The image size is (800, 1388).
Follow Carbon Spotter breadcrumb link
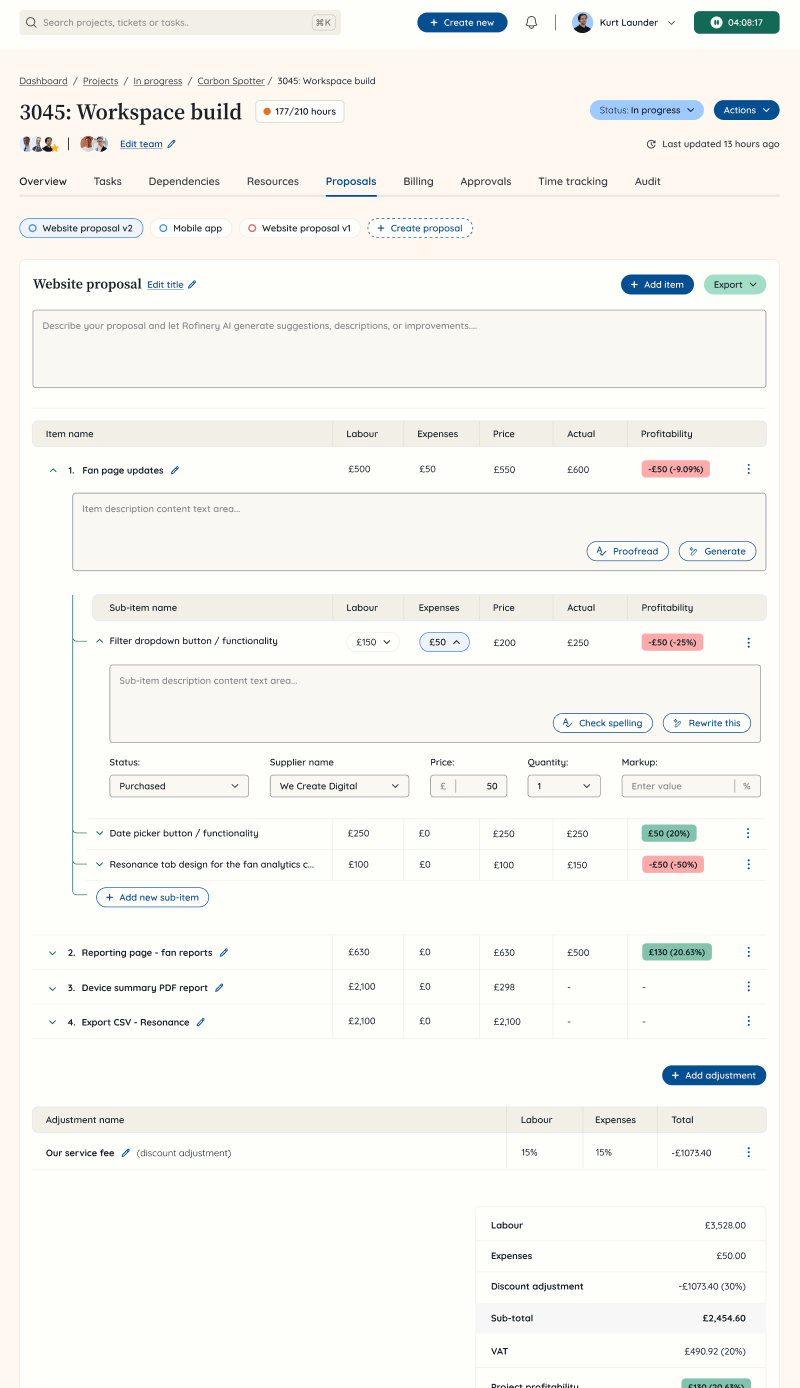[231, 81]
